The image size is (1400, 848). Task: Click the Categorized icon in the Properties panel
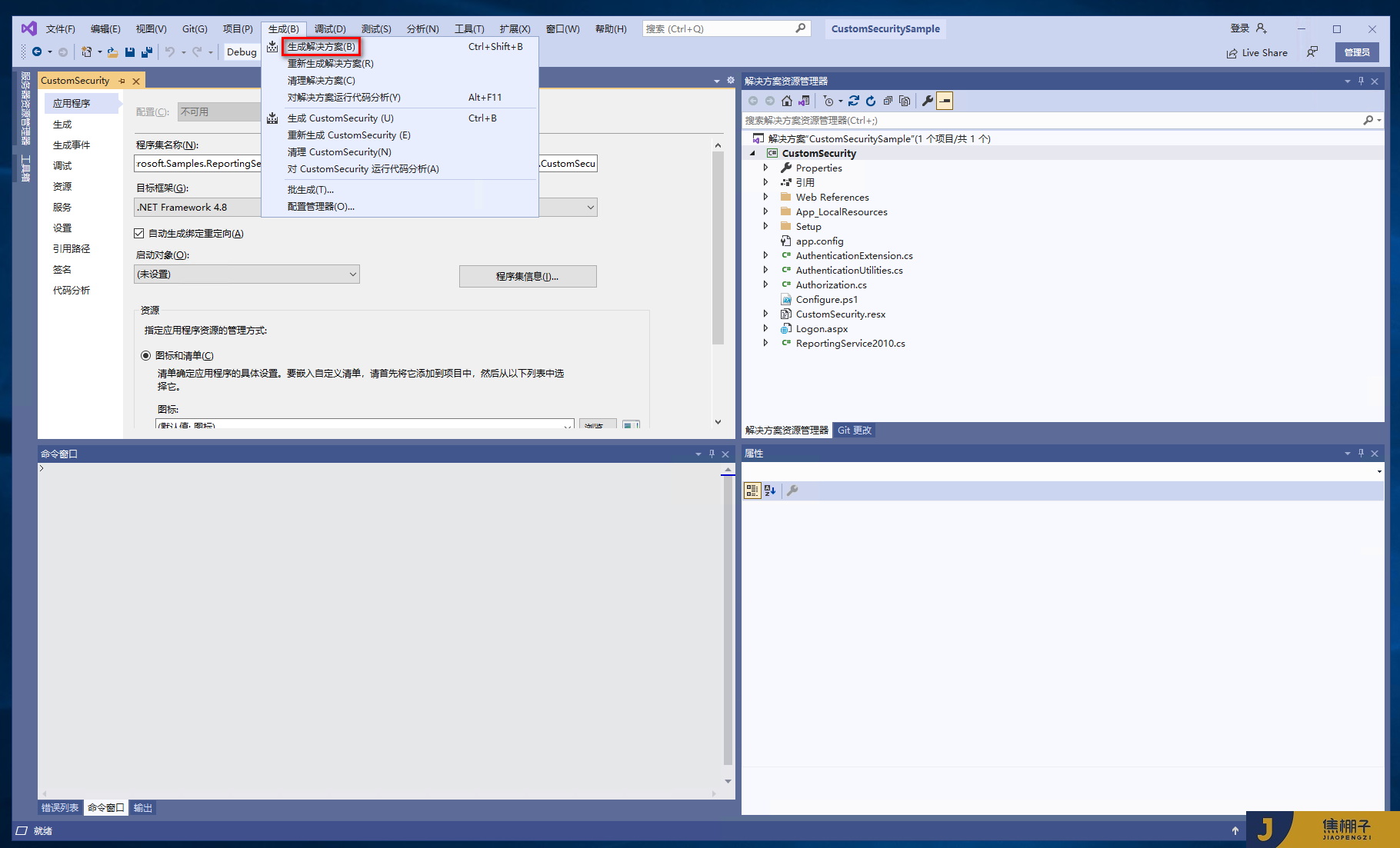click(752, 491)
